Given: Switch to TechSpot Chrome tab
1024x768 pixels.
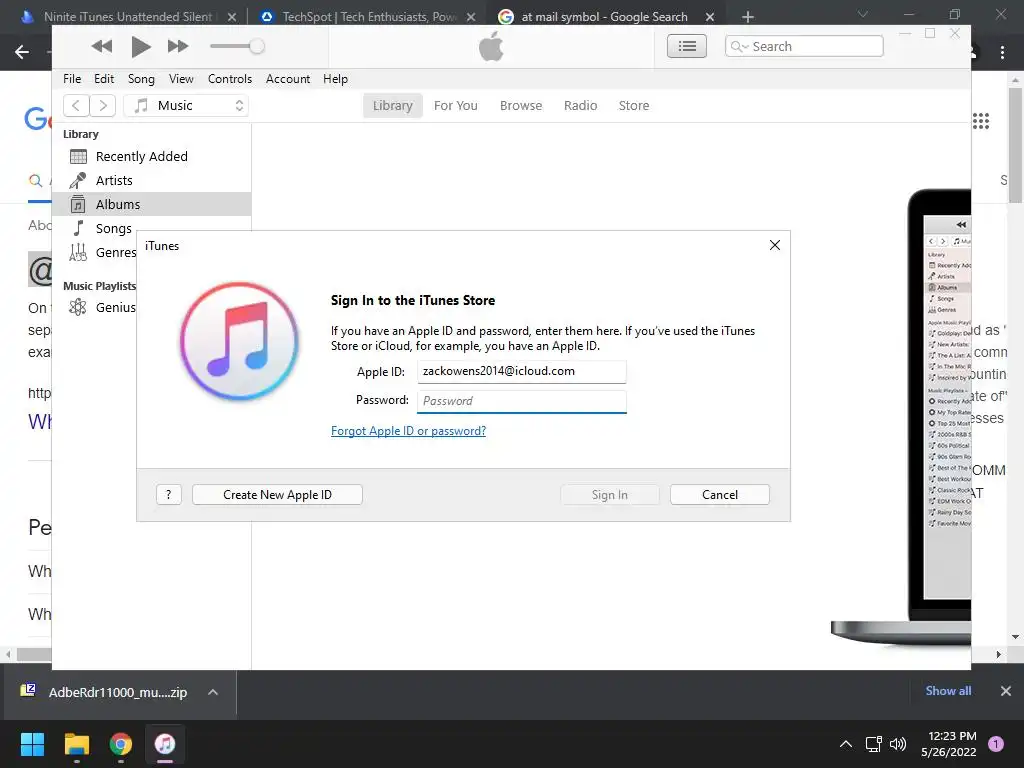Looking at the screenshot, I should pos(369,17).
